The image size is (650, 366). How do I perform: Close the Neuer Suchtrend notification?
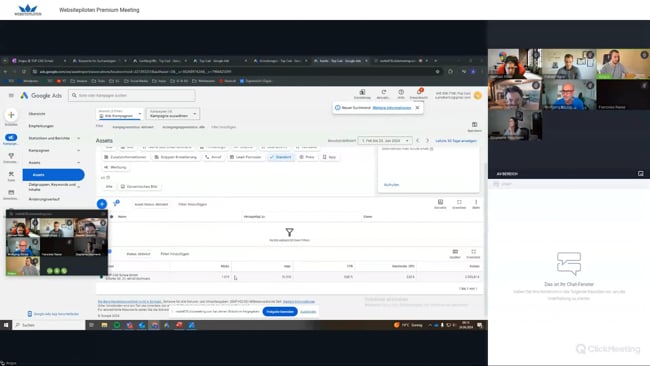[417, 108]
